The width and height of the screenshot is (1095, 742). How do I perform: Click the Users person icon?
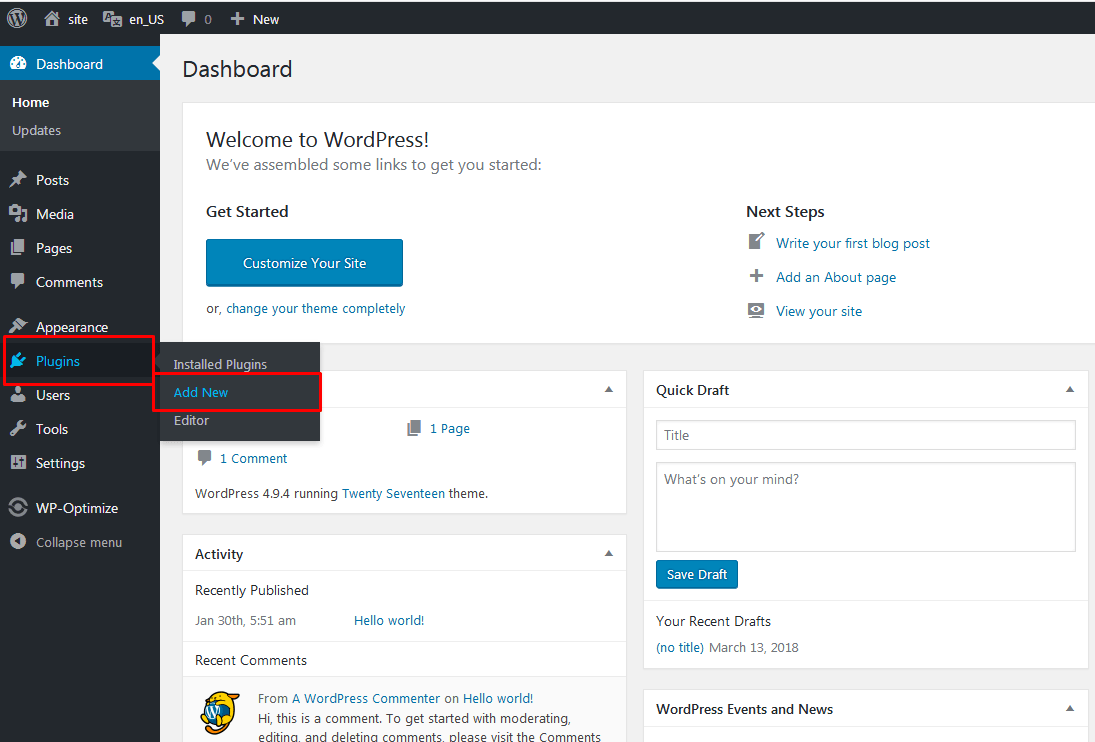coord(18,394)
